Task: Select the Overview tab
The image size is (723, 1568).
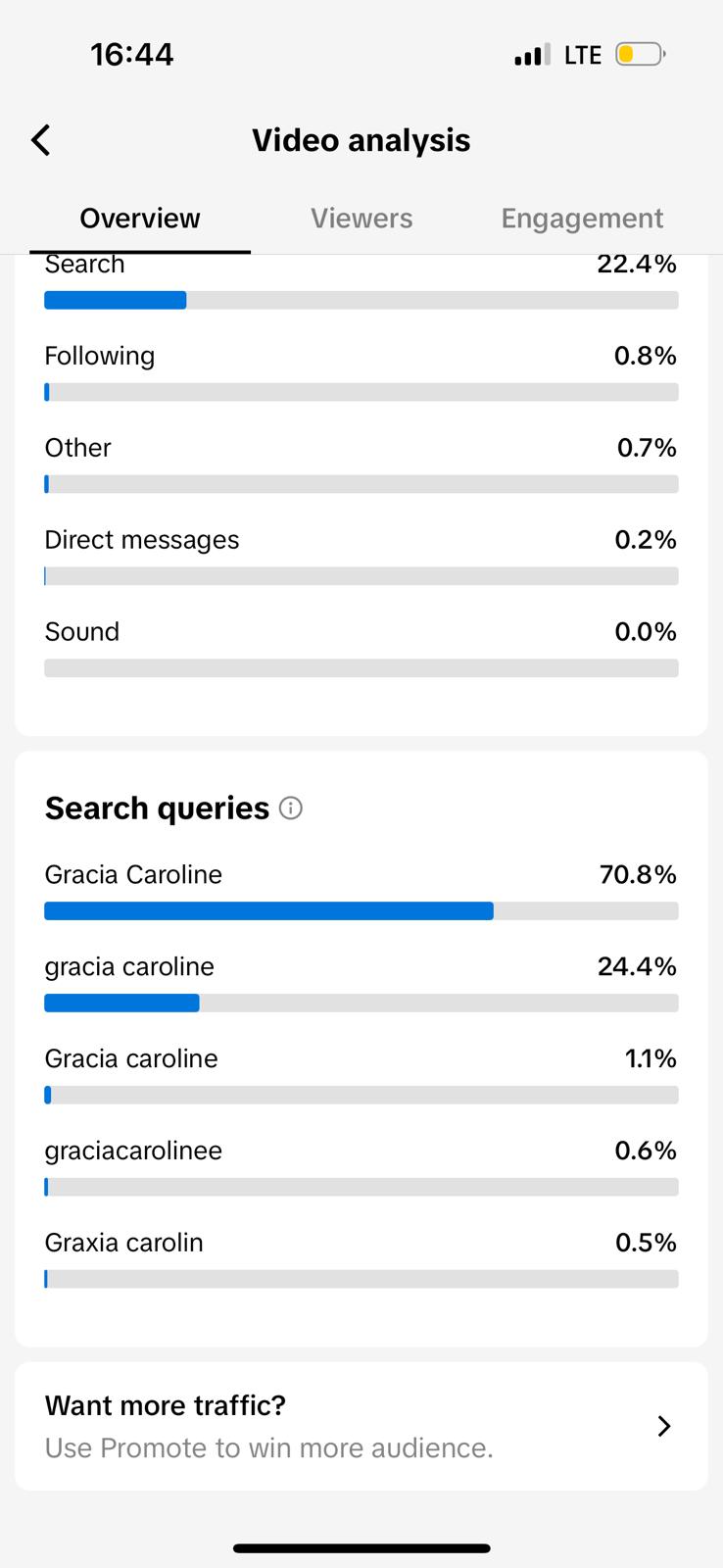Action: click(140, 218)
